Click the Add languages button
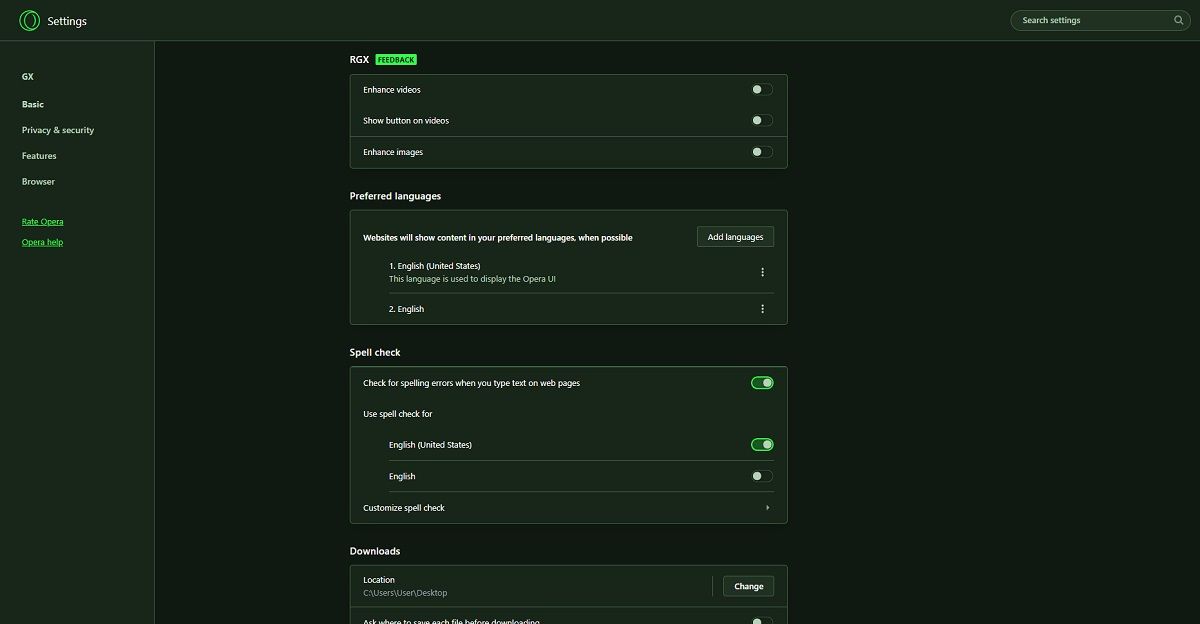The image size is (1200, 624). point(735,236)
